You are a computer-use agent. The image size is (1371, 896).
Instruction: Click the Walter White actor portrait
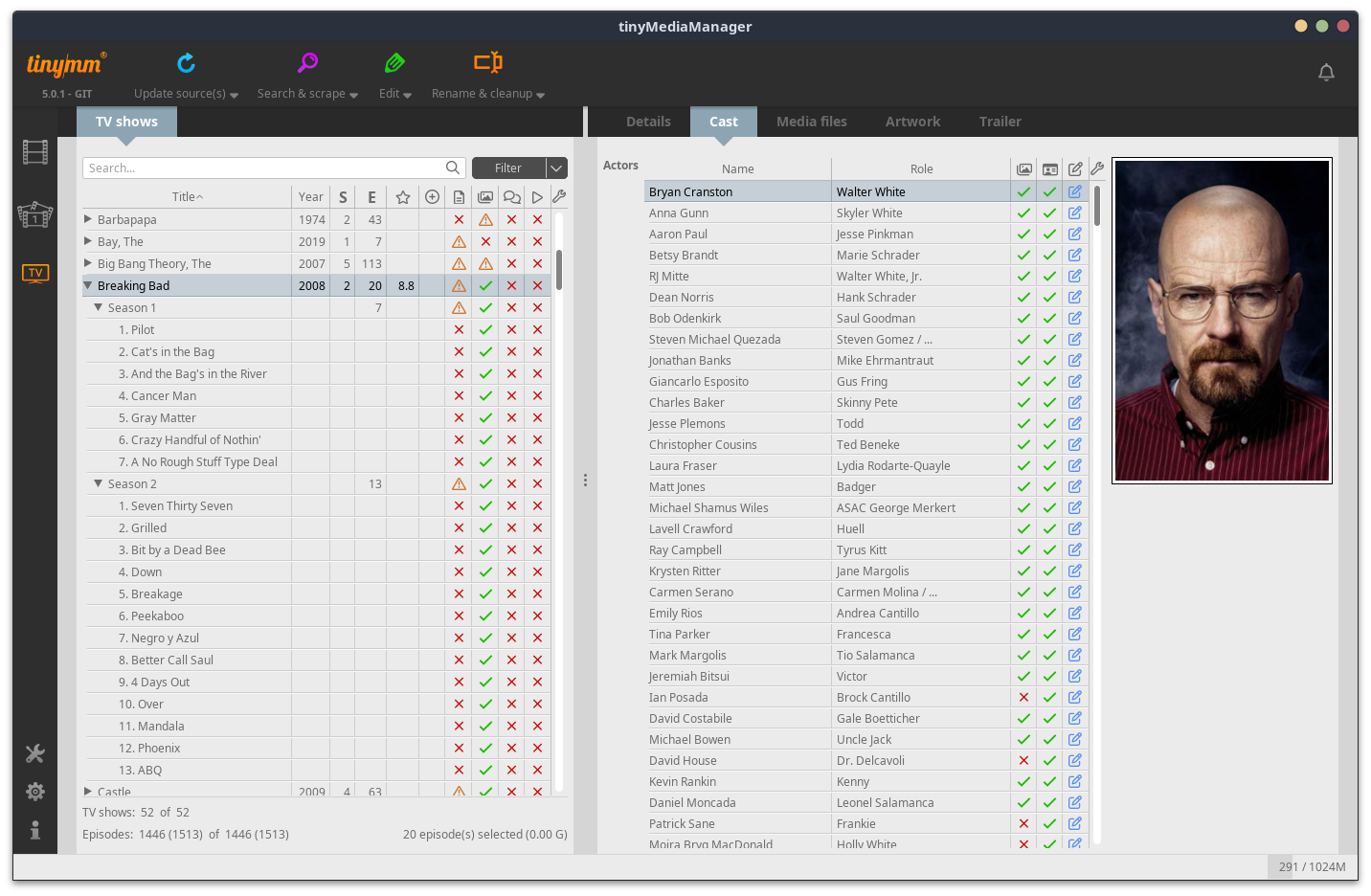click(x=1222, y=321)
